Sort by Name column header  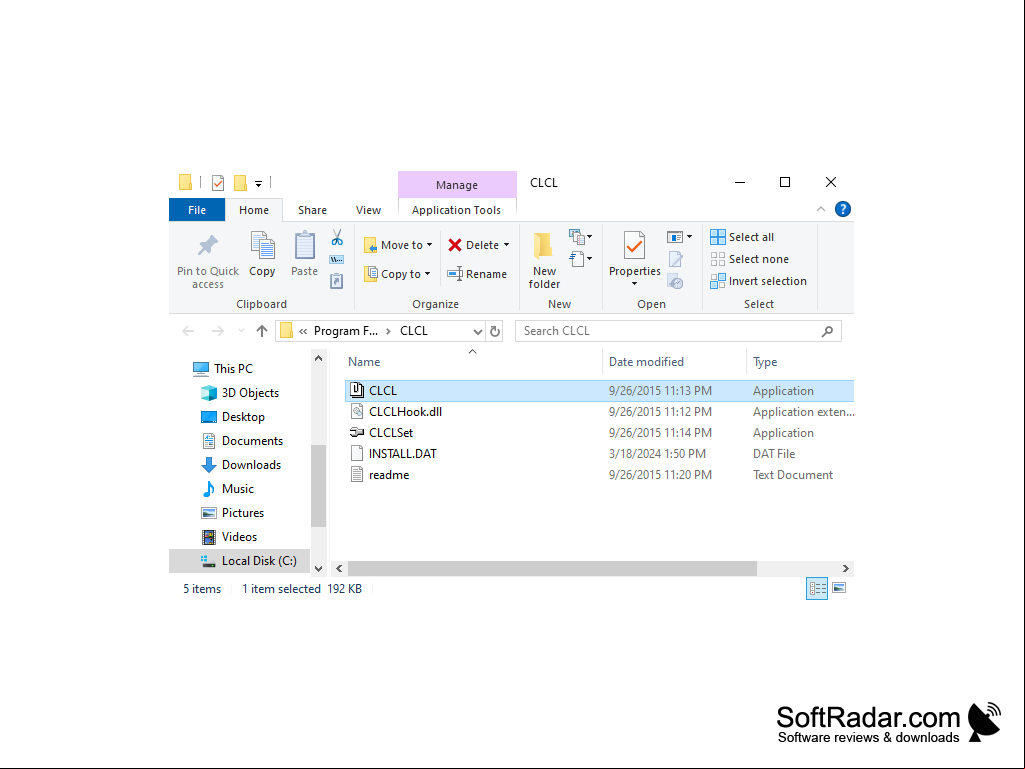click(363, 362)
